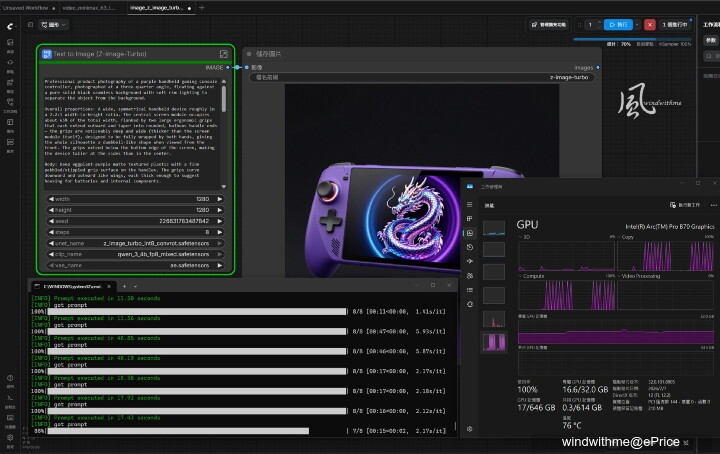This screenshot has height=454, width=720.
Task: Open ComfyUI logo menu at top left
Action: pyautogui.click(x=10, y=26)
